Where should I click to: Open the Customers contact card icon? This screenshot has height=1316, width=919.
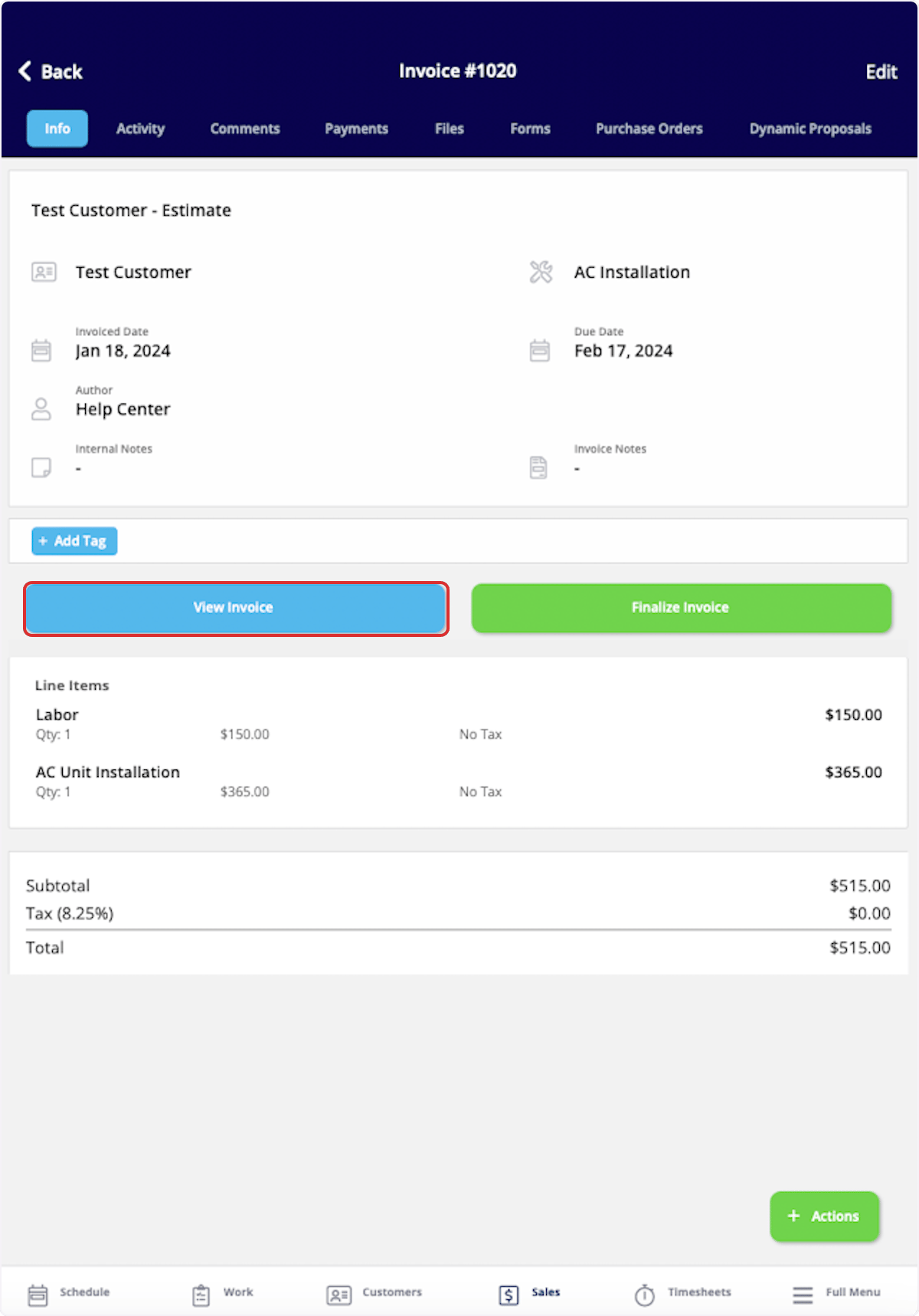(x=338, y=1295)
